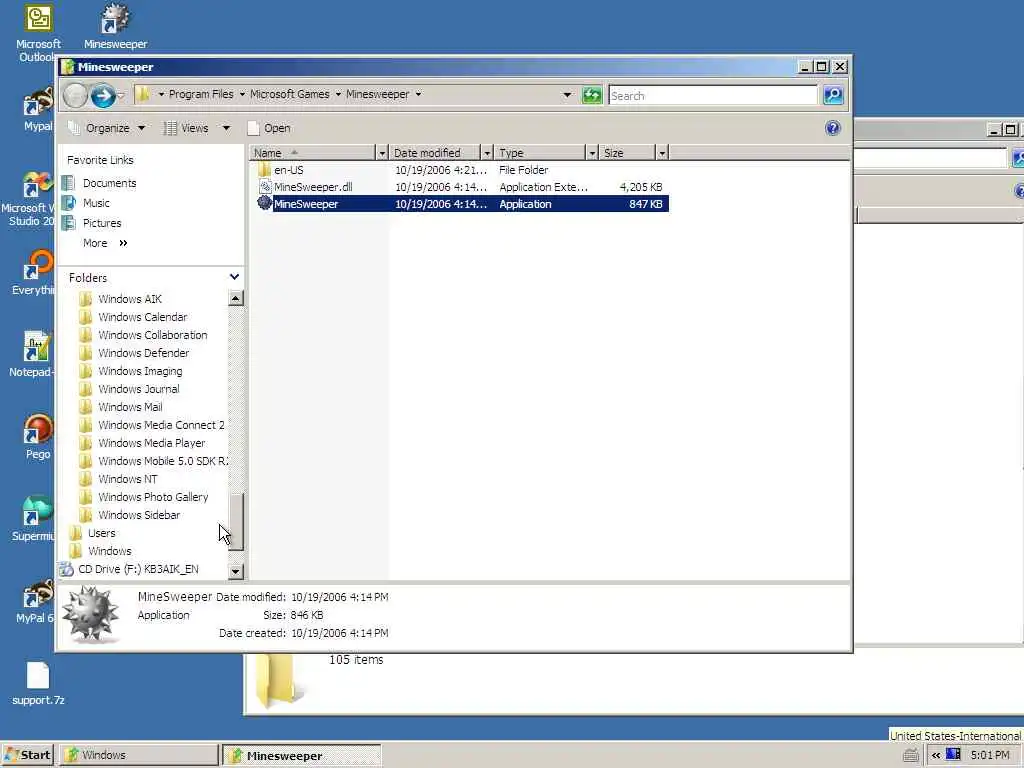Open Documents in Favorite Links
1024x768 pixels.
pos(109,183)
